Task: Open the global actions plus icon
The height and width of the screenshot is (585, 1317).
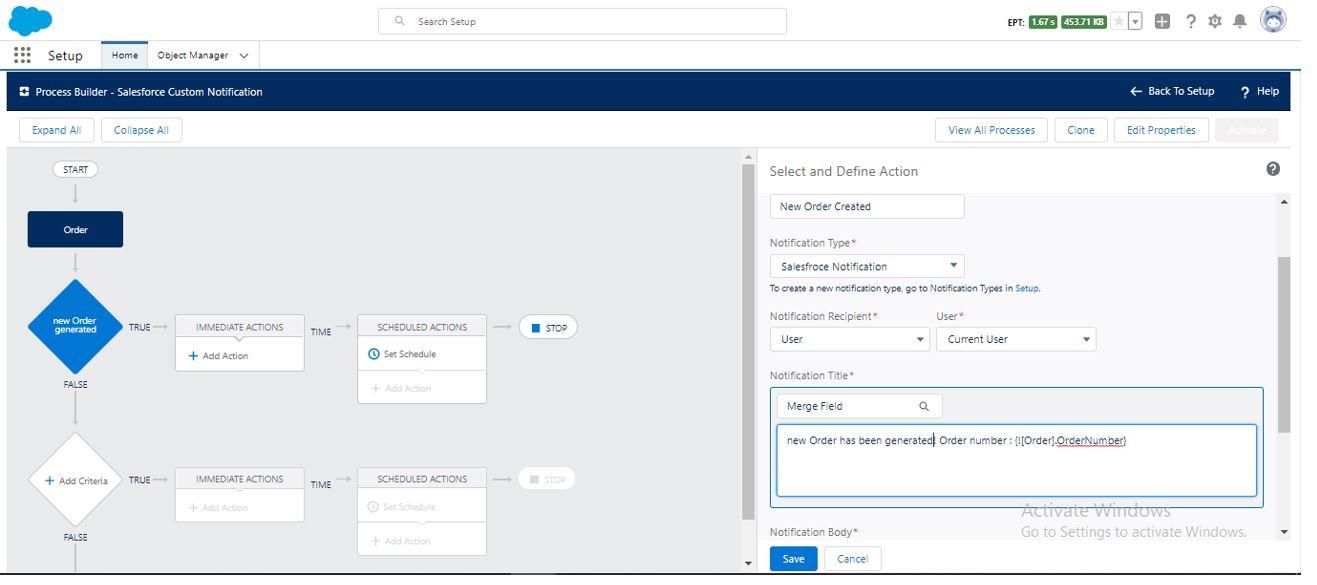Action: (1162, 21)
